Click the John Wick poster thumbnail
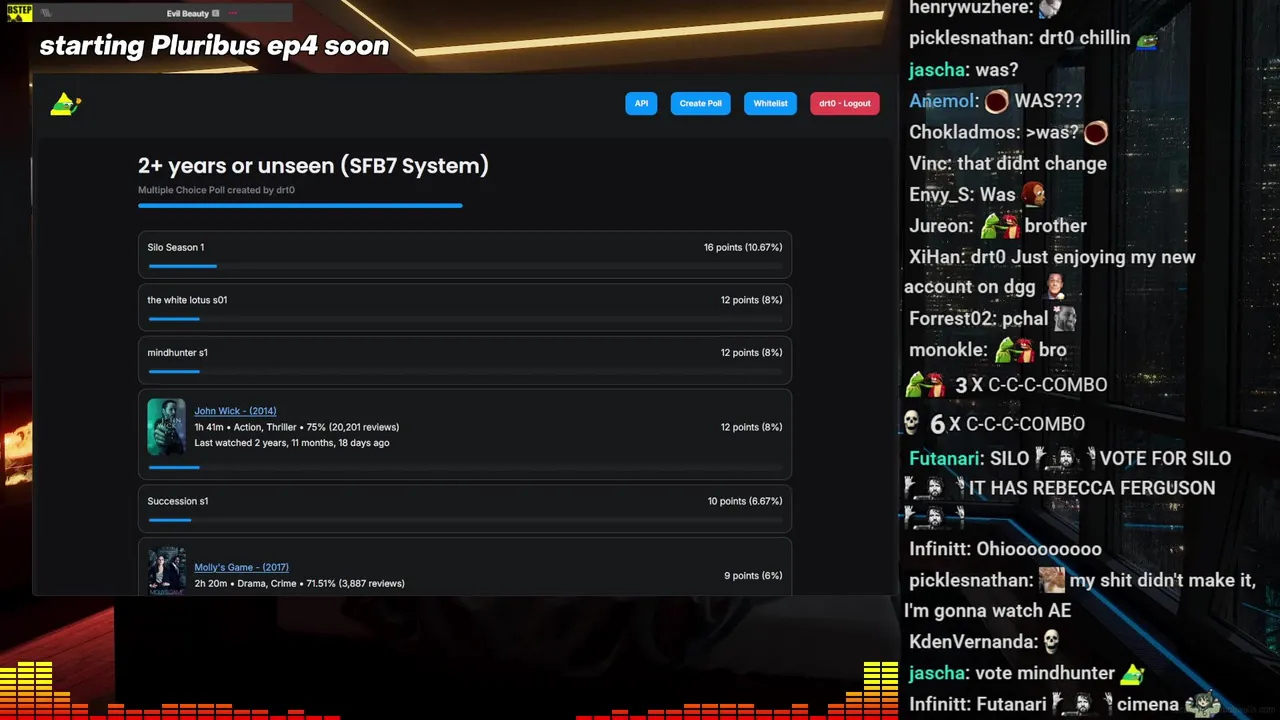 click(x=166, y=427)
